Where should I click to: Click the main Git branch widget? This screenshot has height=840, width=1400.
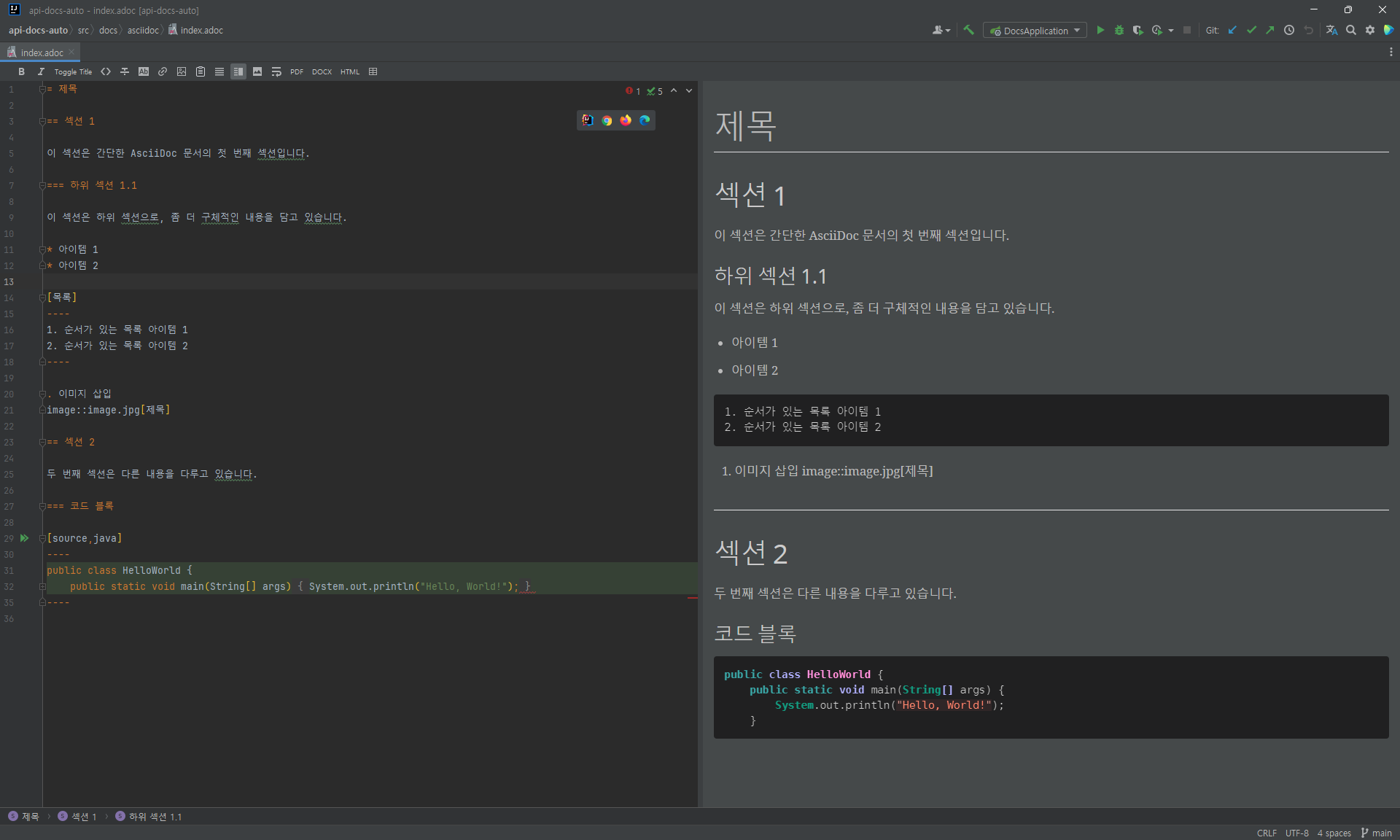click(1377, 833)
